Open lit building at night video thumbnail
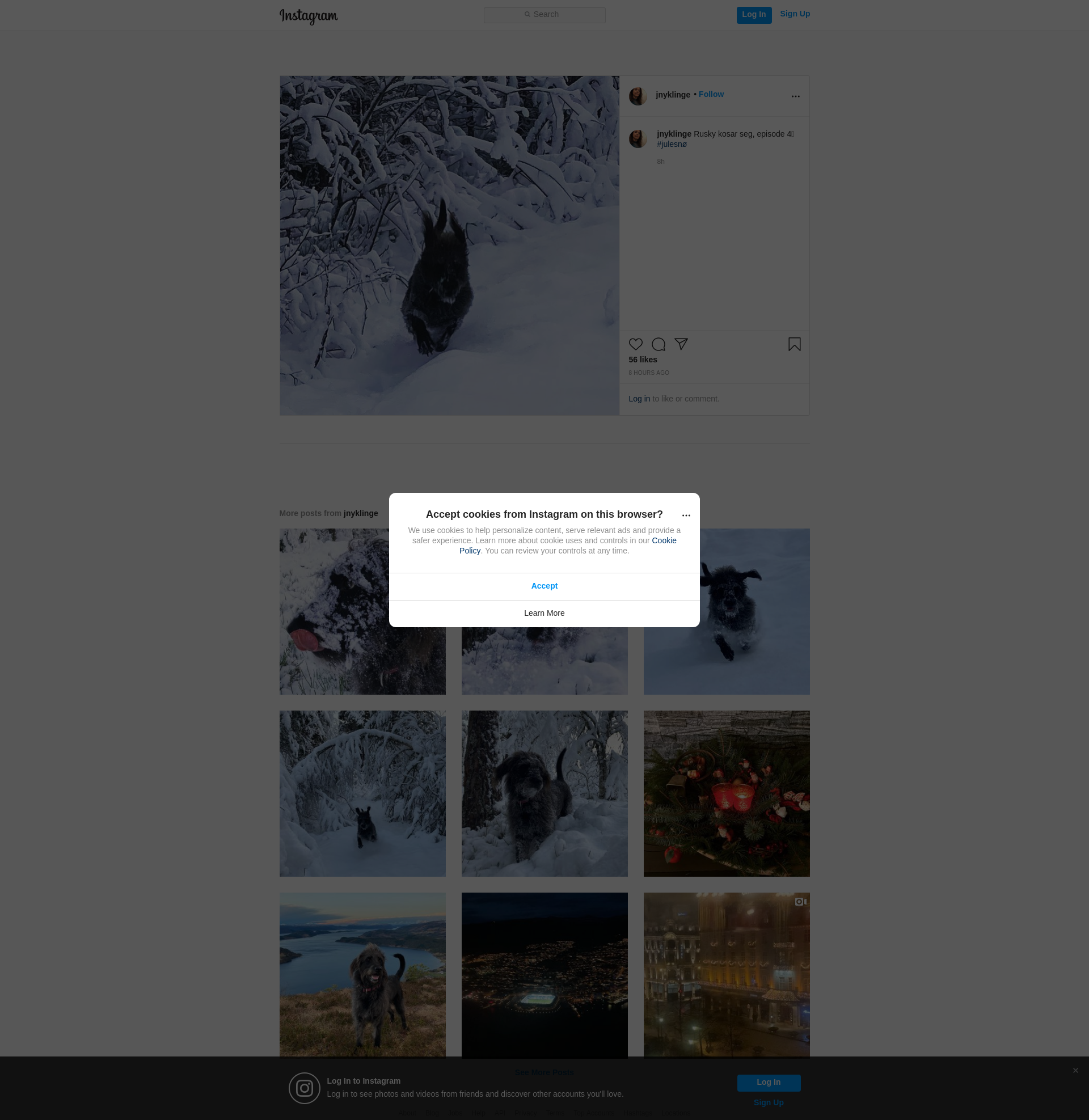Image resolution: width=1089 pixels, height=1120 pixels. (x=727, y=975)
